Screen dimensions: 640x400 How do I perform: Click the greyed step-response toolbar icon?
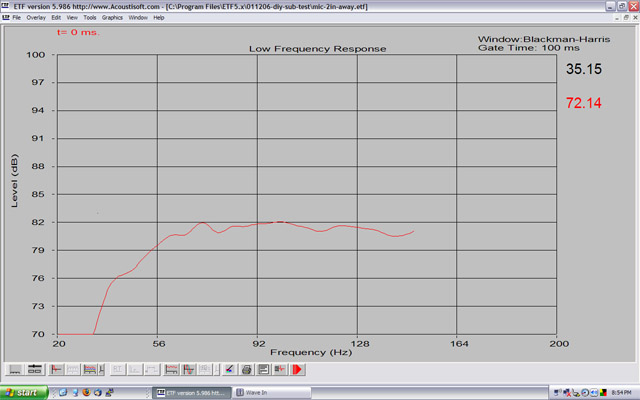151,369
